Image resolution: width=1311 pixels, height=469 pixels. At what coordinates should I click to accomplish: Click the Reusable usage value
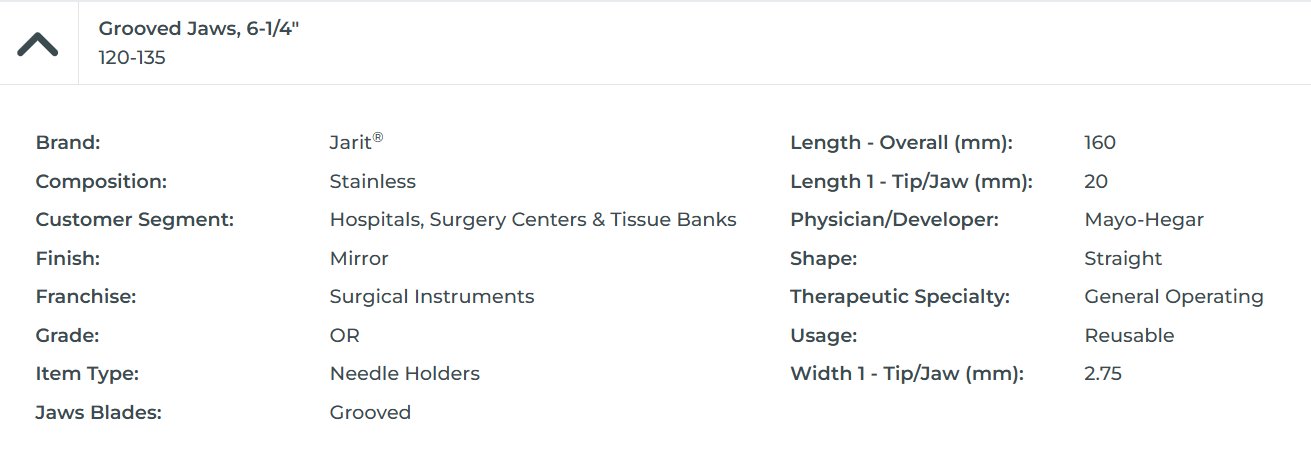1129,336
